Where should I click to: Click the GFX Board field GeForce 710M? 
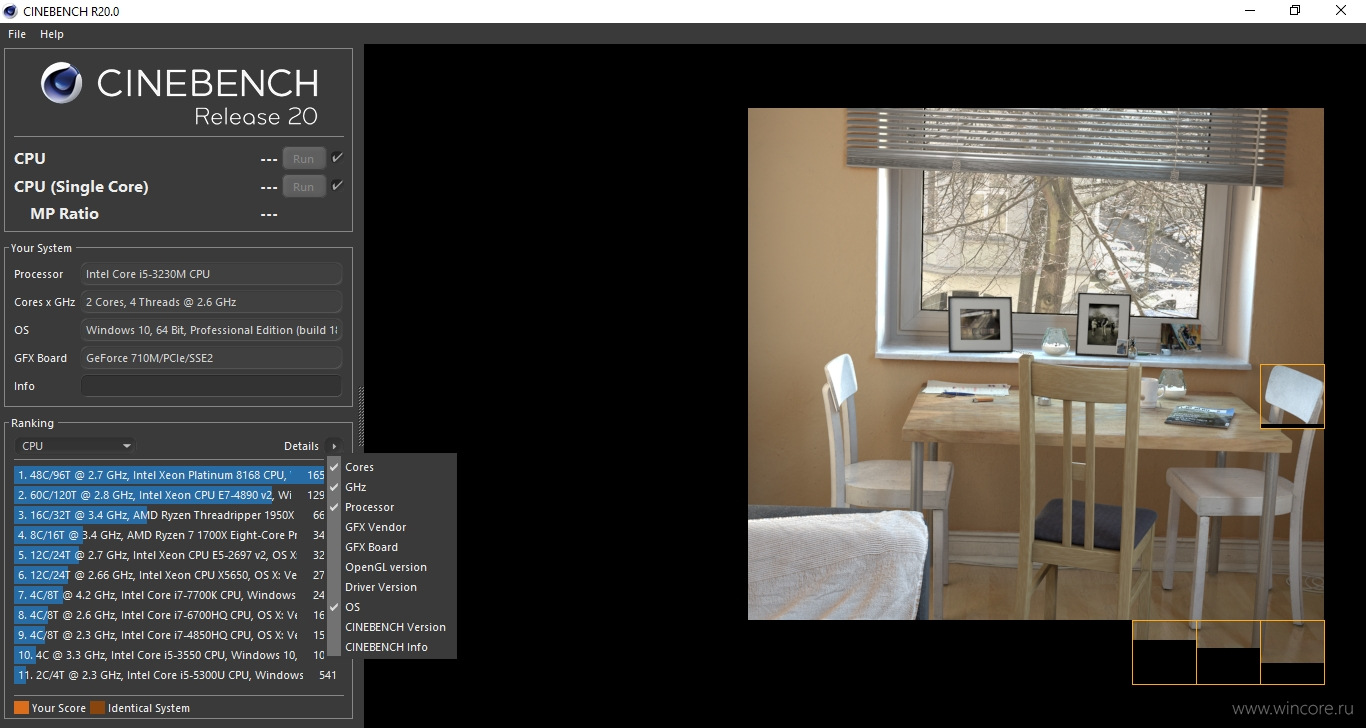point(211,358)
